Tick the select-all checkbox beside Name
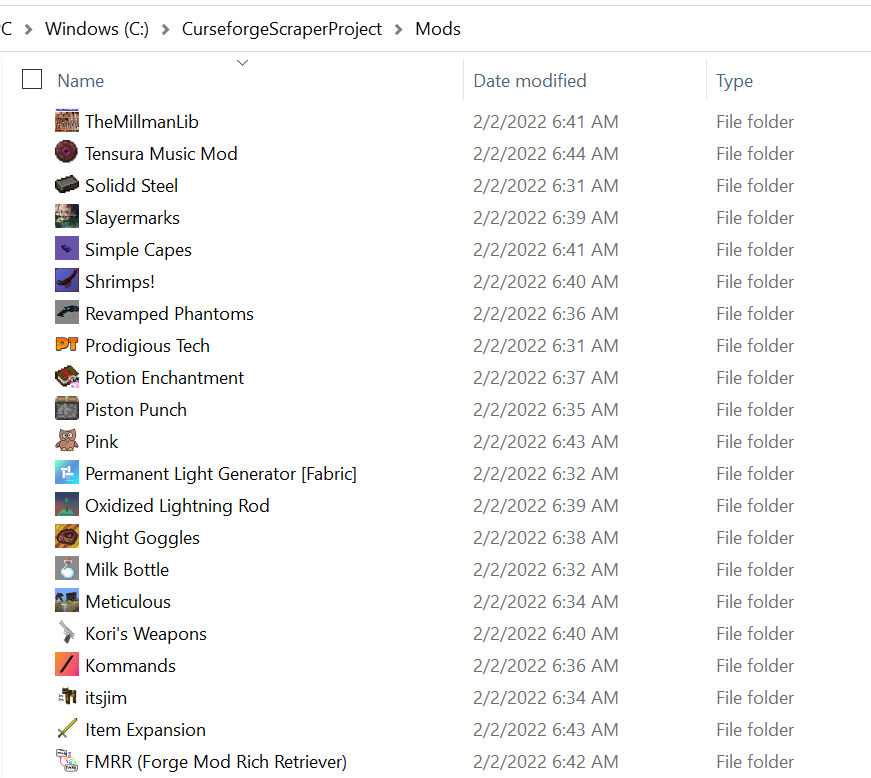Screen dimensions: 871x778 pos(32,79)
